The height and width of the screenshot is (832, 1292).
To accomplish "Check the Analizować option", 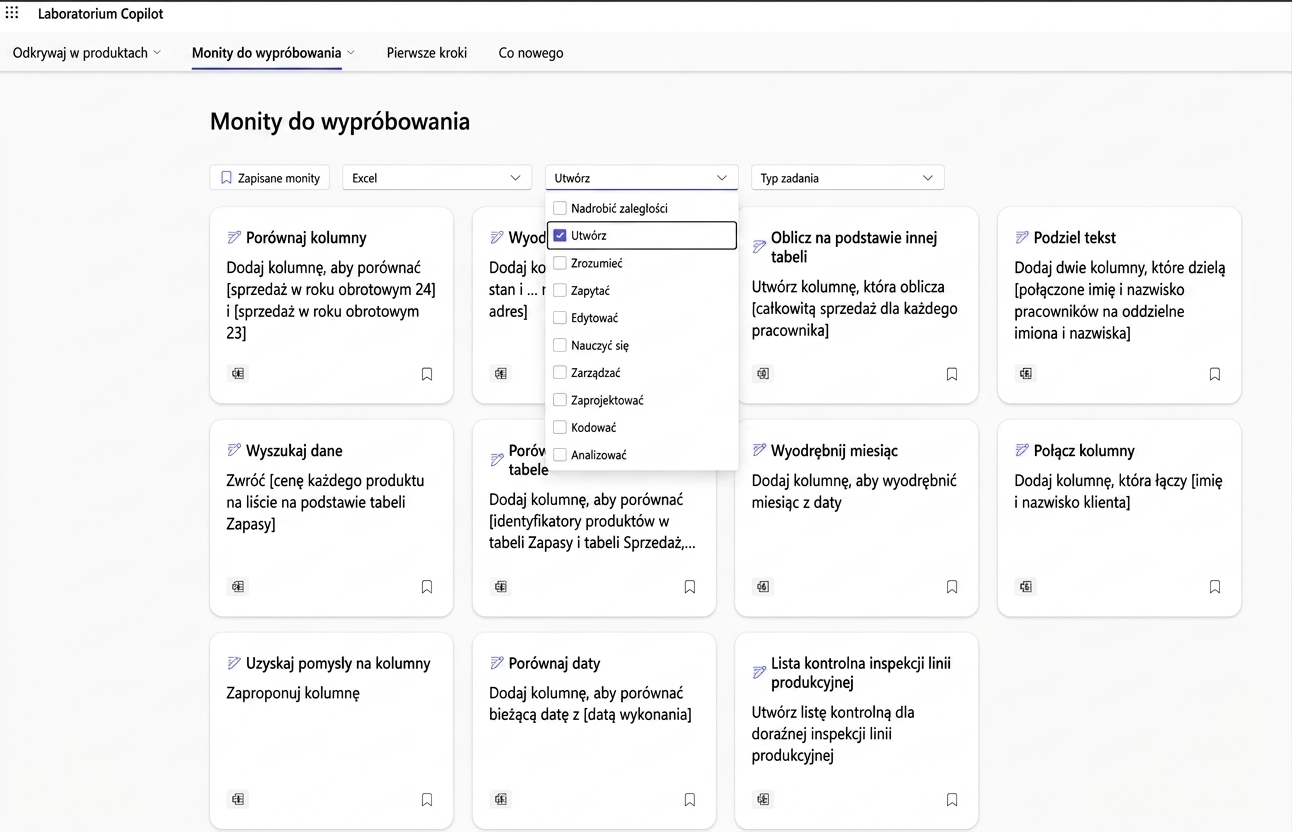I will 560,455.
